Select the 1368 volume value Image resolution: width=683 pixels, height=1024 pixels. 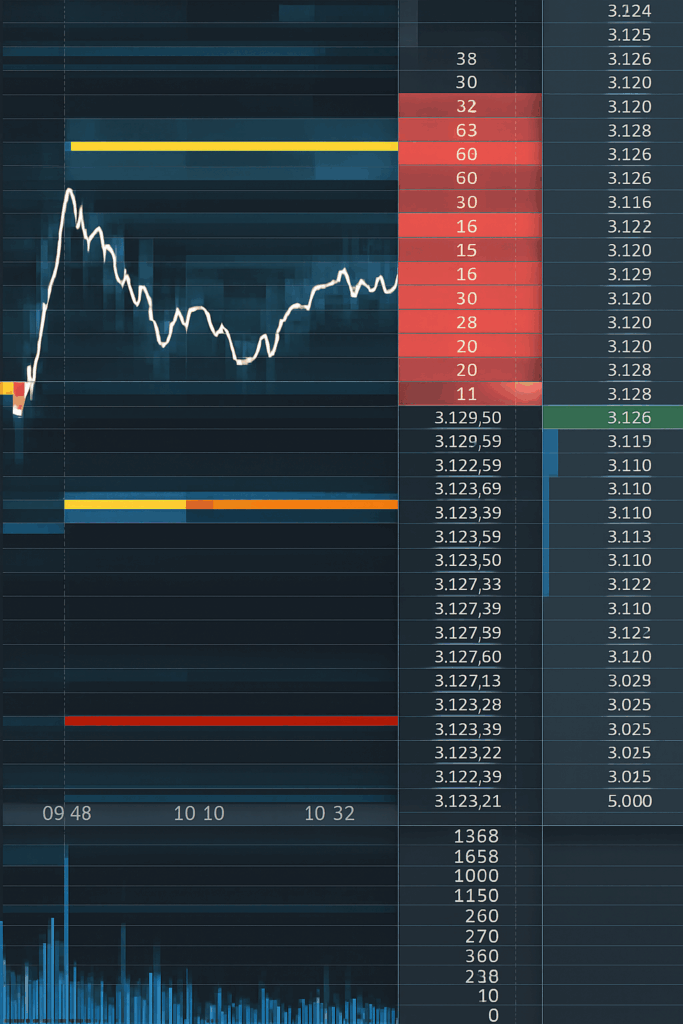click(x=475, y=836)
